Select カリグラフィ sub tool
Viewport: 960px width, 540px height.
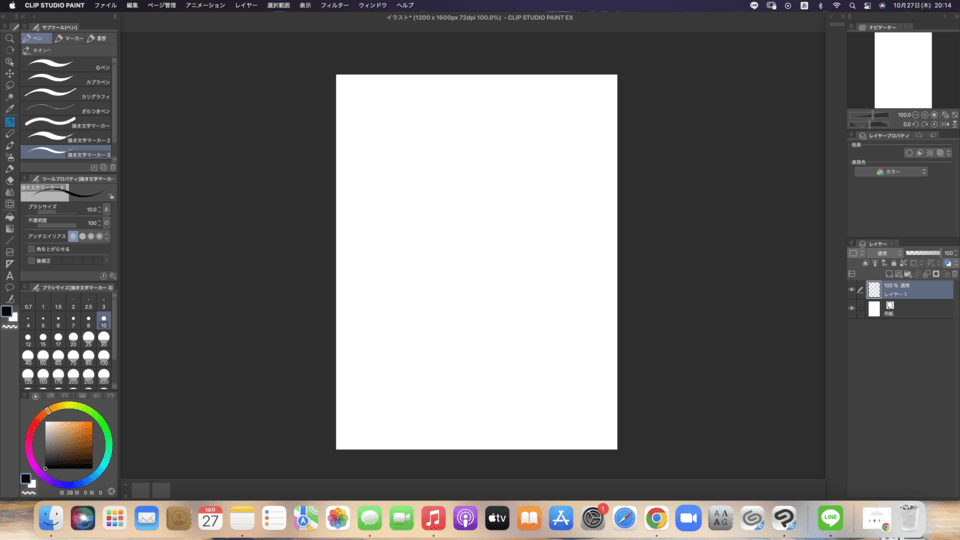pyautogui.click(x=66, y=93)
